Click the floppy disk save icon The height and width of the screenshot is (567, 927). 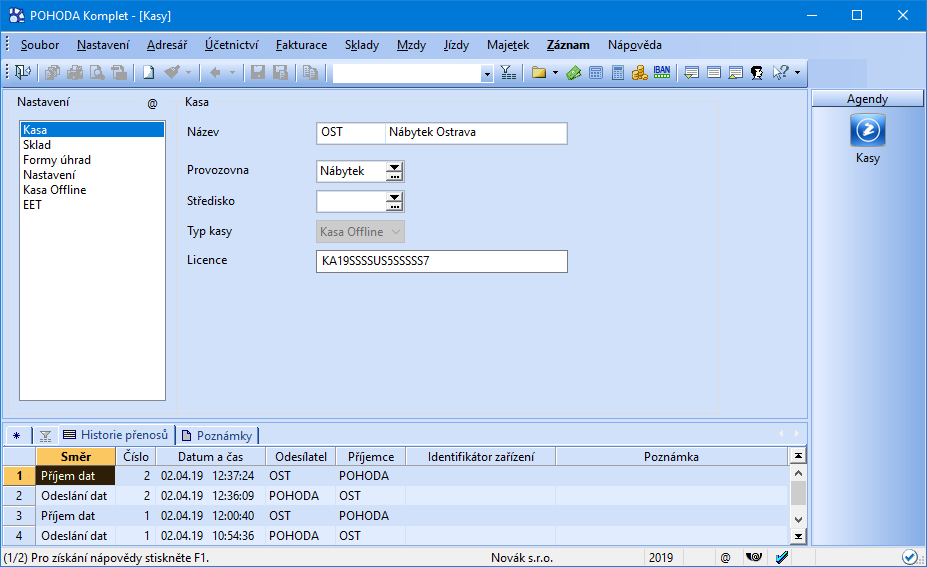pos(258,73)
